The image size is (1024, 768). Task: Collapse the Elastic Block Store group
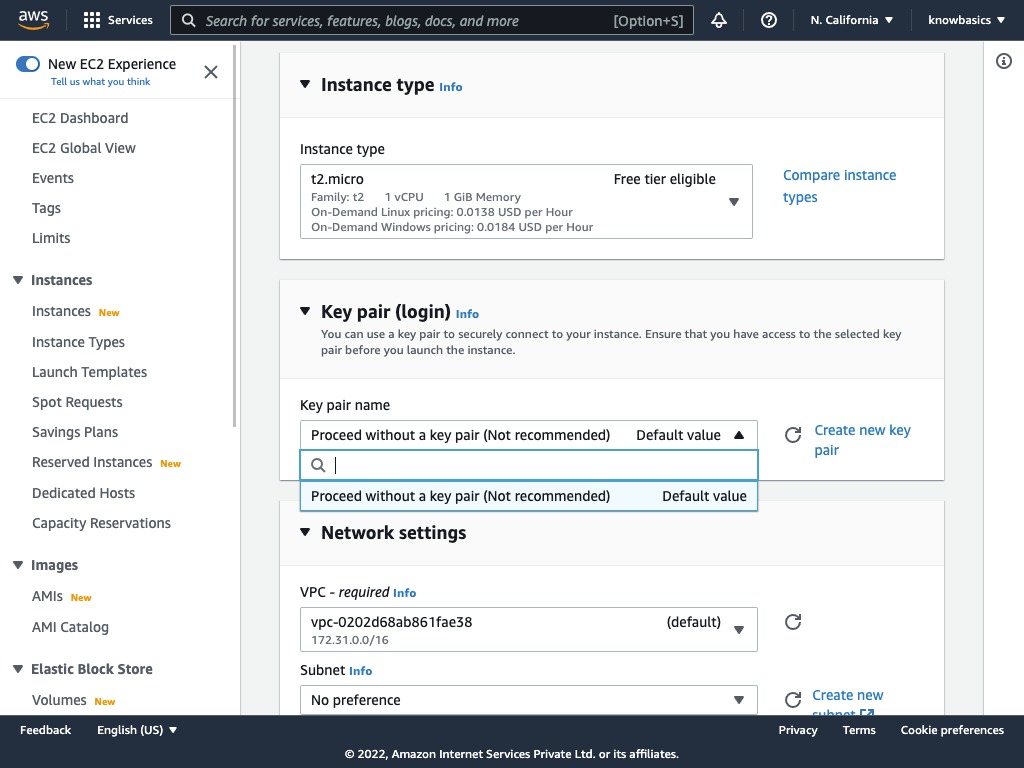point(18,669)
